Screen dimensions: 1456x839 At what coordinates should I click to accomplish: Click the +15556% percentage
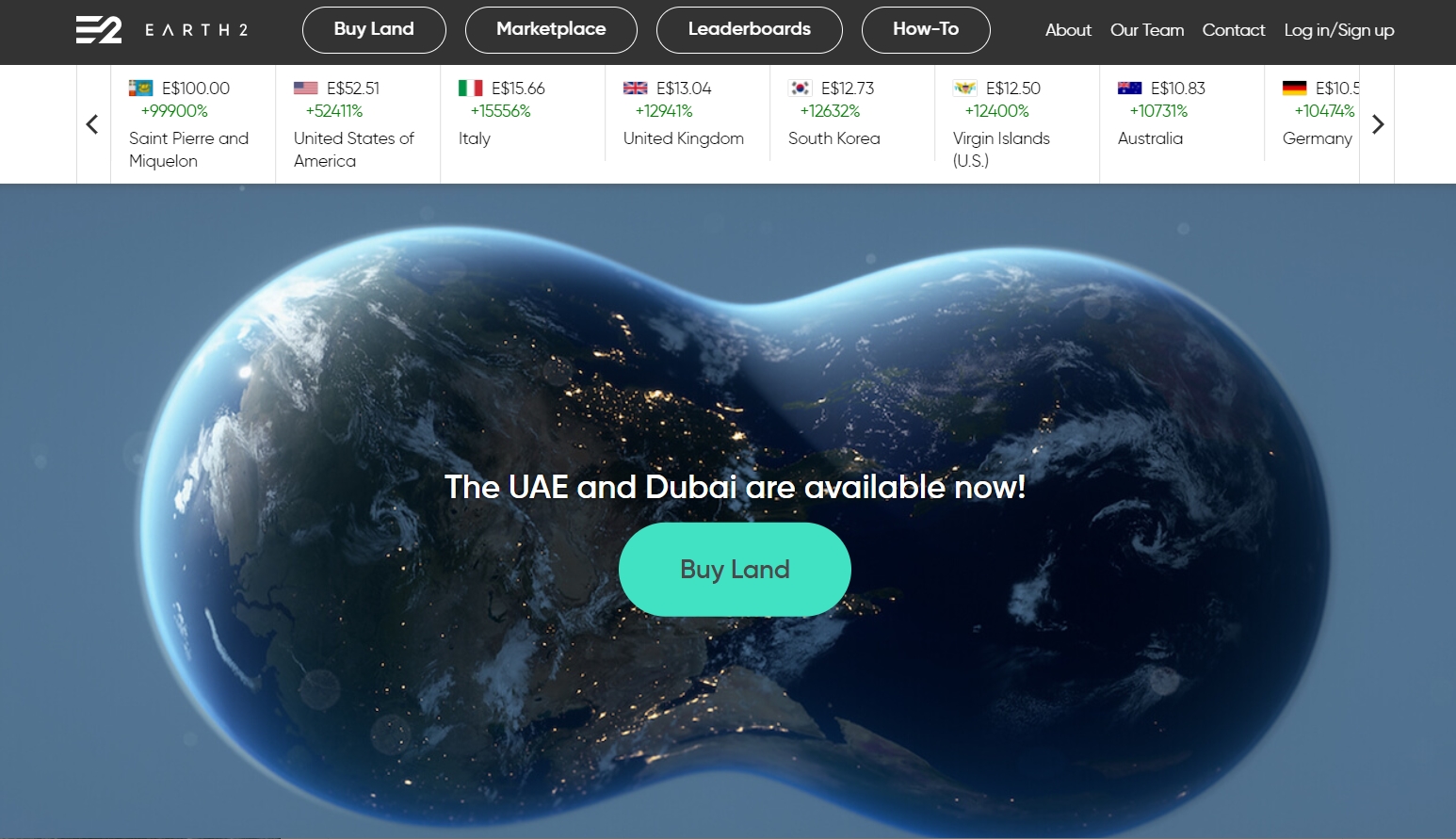tap(501, 111)
